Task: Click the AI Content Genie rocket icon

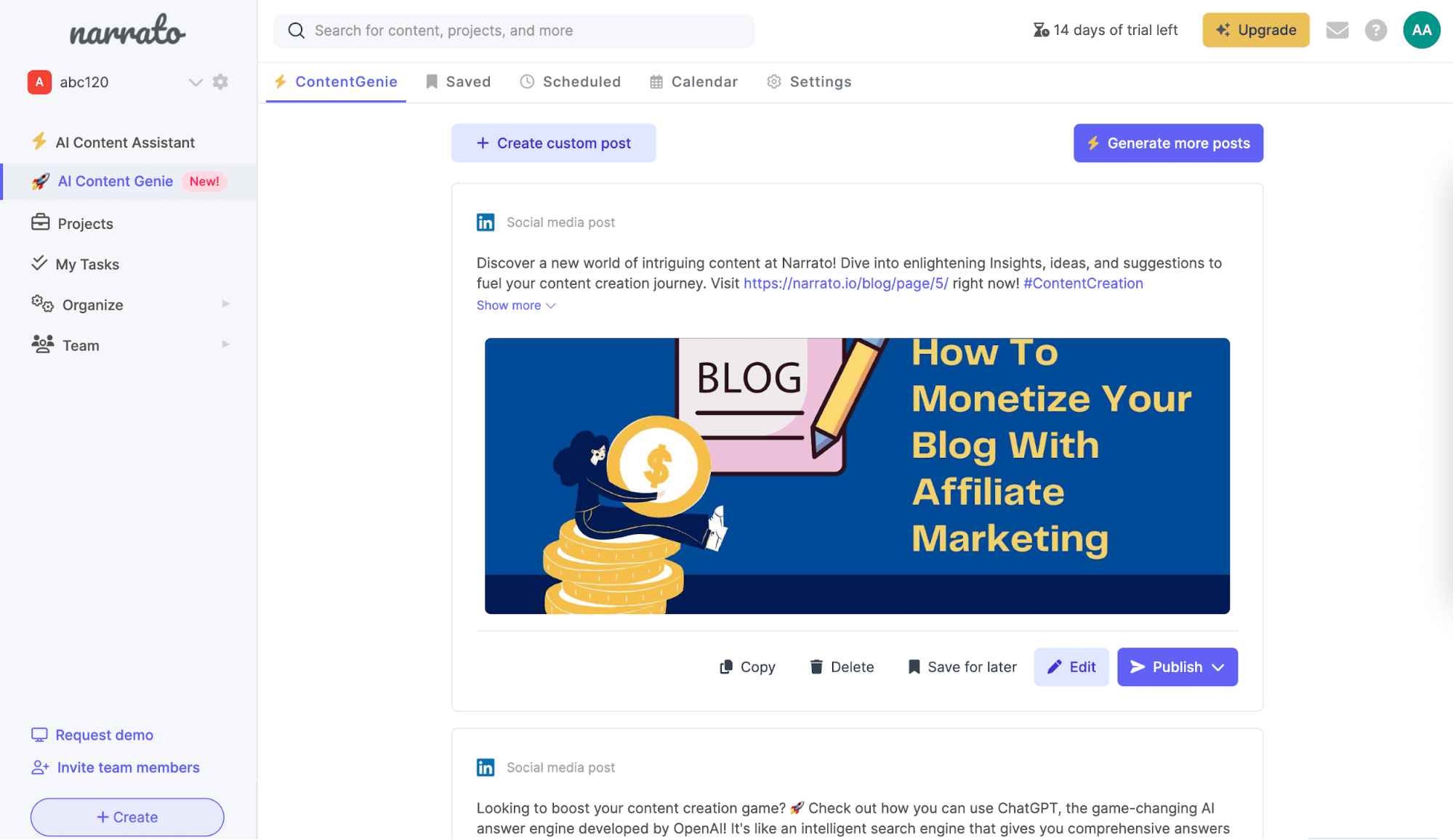Action: click(x=41, y=182)
